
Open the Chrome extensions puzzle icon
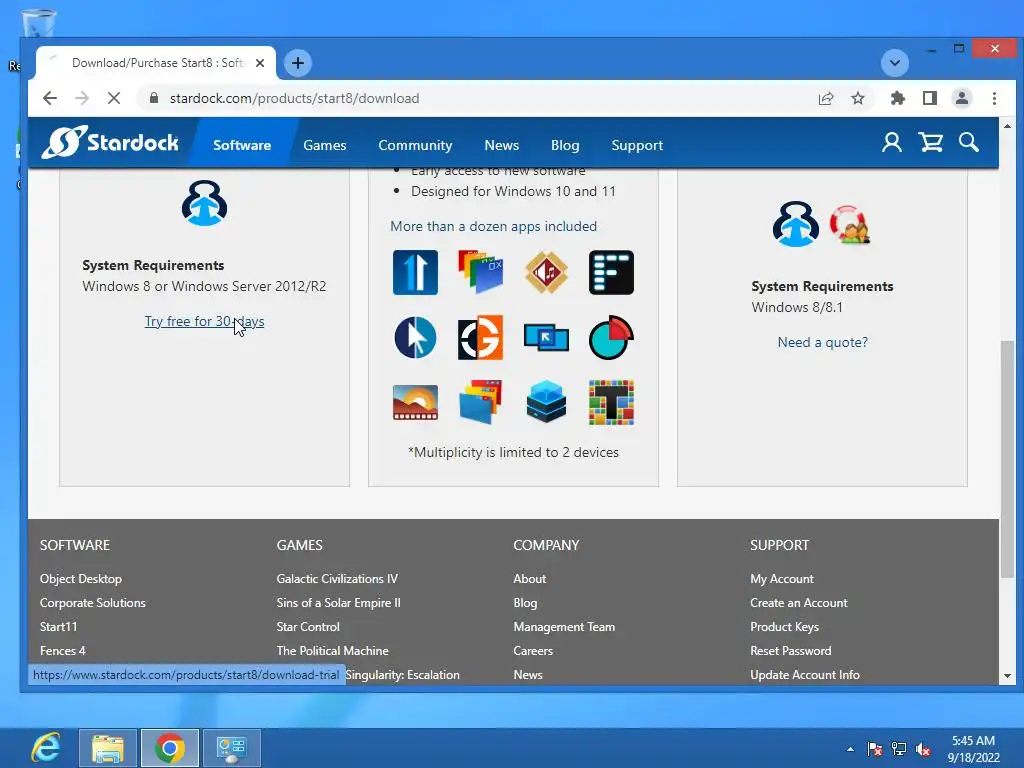(x=898, y=98)
